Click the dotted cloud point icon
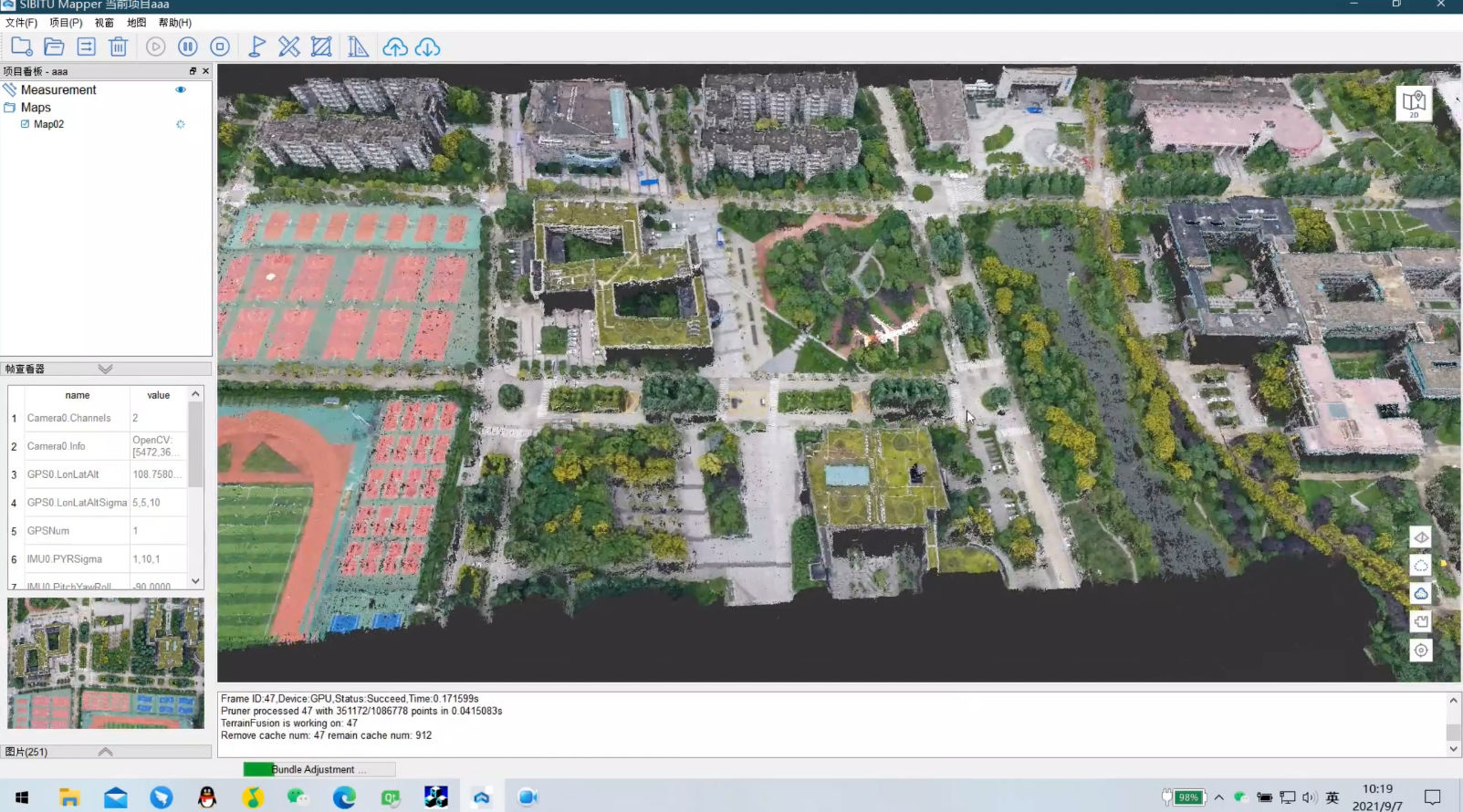Viewport: 1463px width, 812px height. [x=1421, y=566]
